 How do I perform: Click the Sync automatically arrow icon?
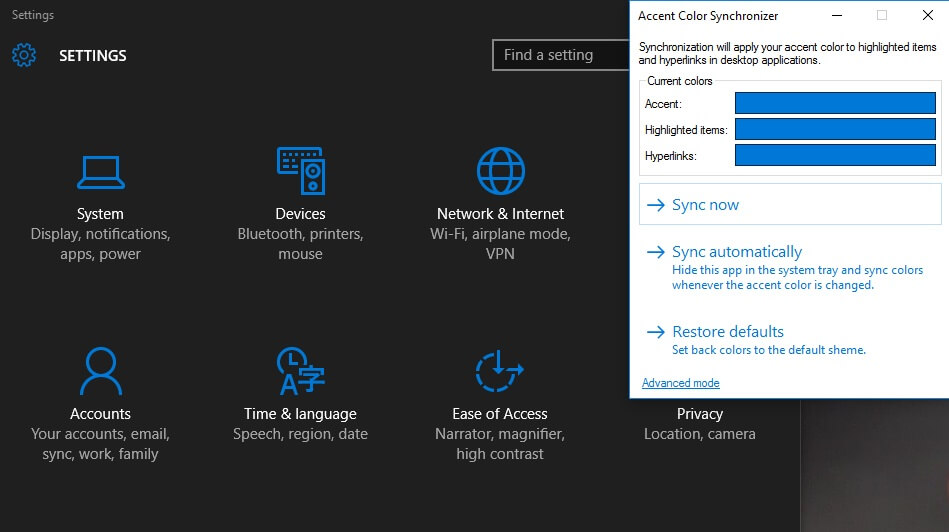pyautogui.click(x=655, y=252)
